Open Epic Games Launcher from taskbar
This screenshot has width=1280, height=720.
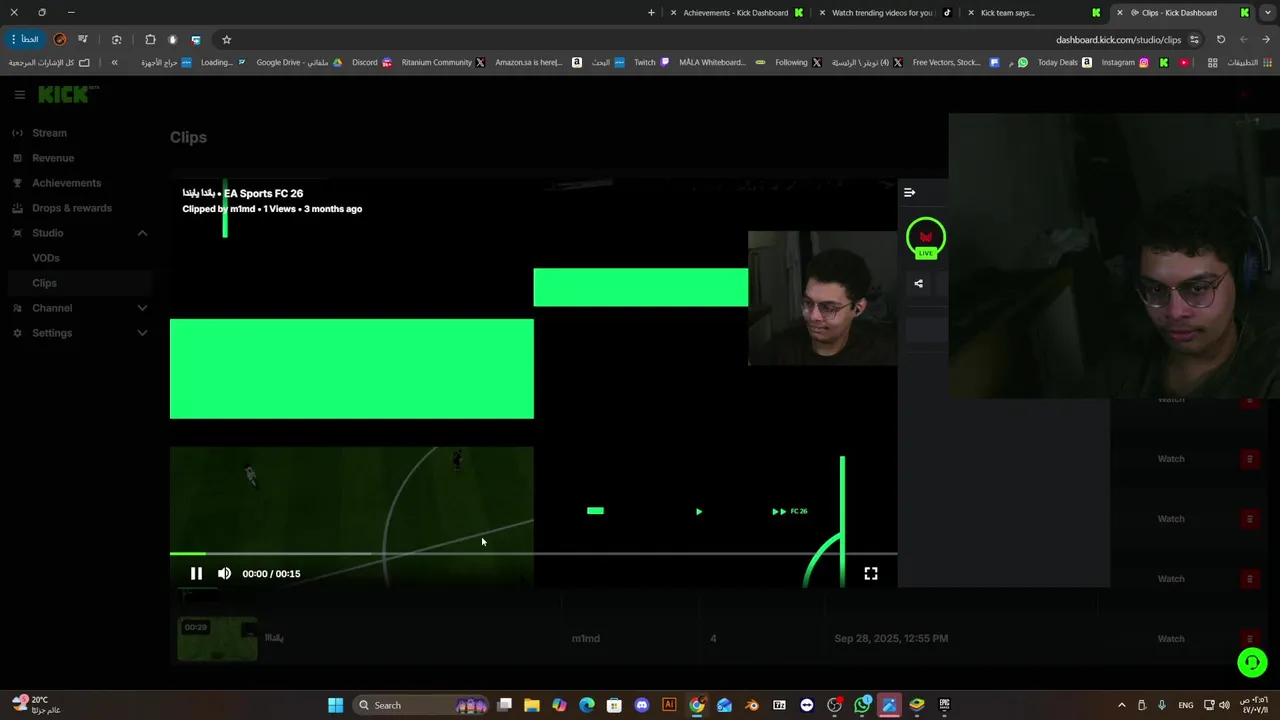944,705
